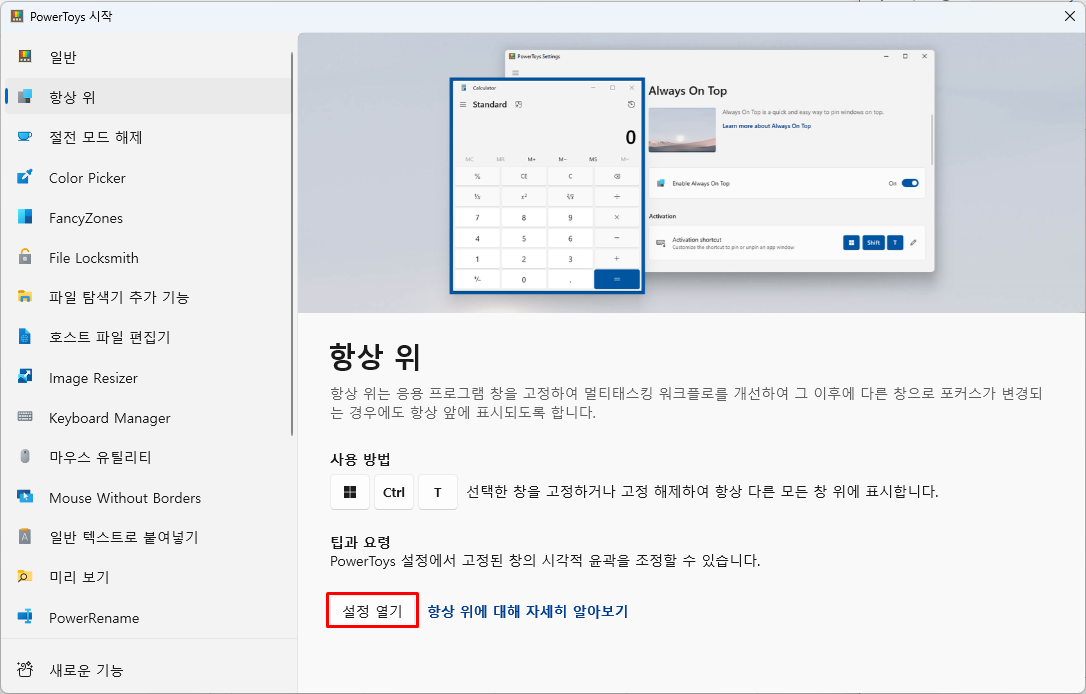The width and height of the screenshot is (1086, 694).
Task: Click the 호스트 파일 편집기 document icon
Action: click(x=25, y=337)
